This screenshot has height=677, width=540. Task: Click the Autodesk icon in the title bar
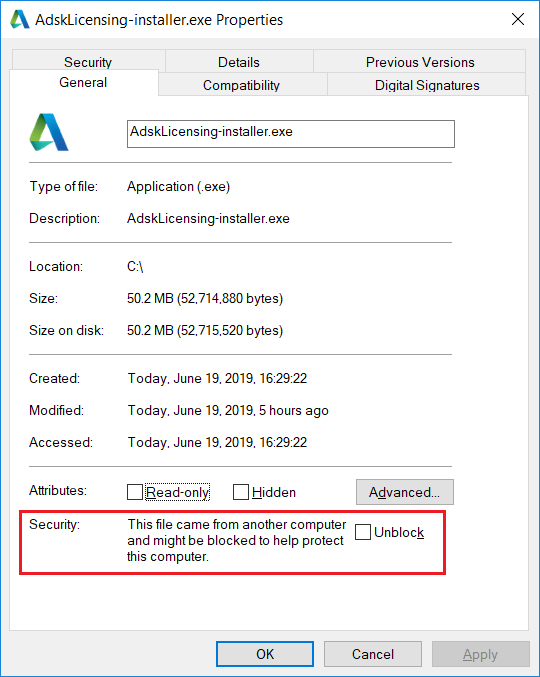(x=19, y=19)
